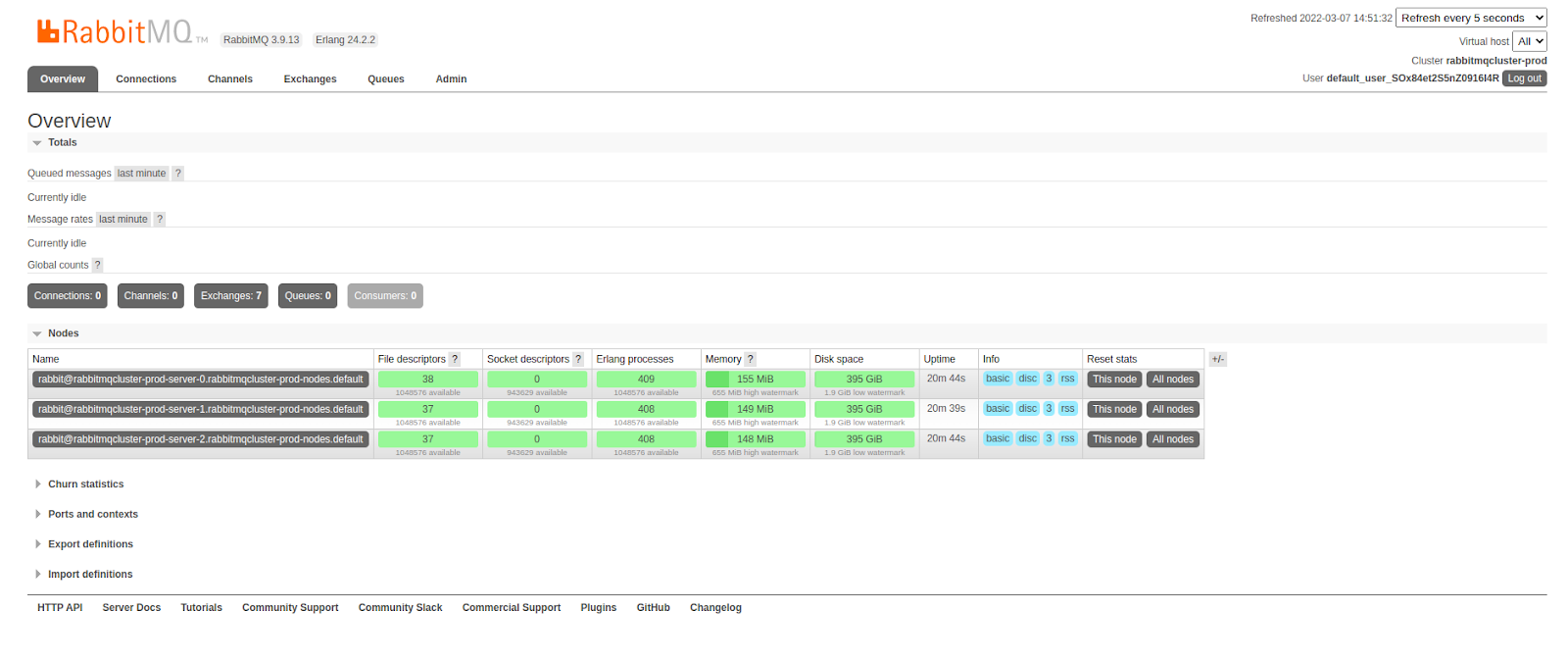Open help for File descriptors column
1568x661 pixels.
click(455, 359)
